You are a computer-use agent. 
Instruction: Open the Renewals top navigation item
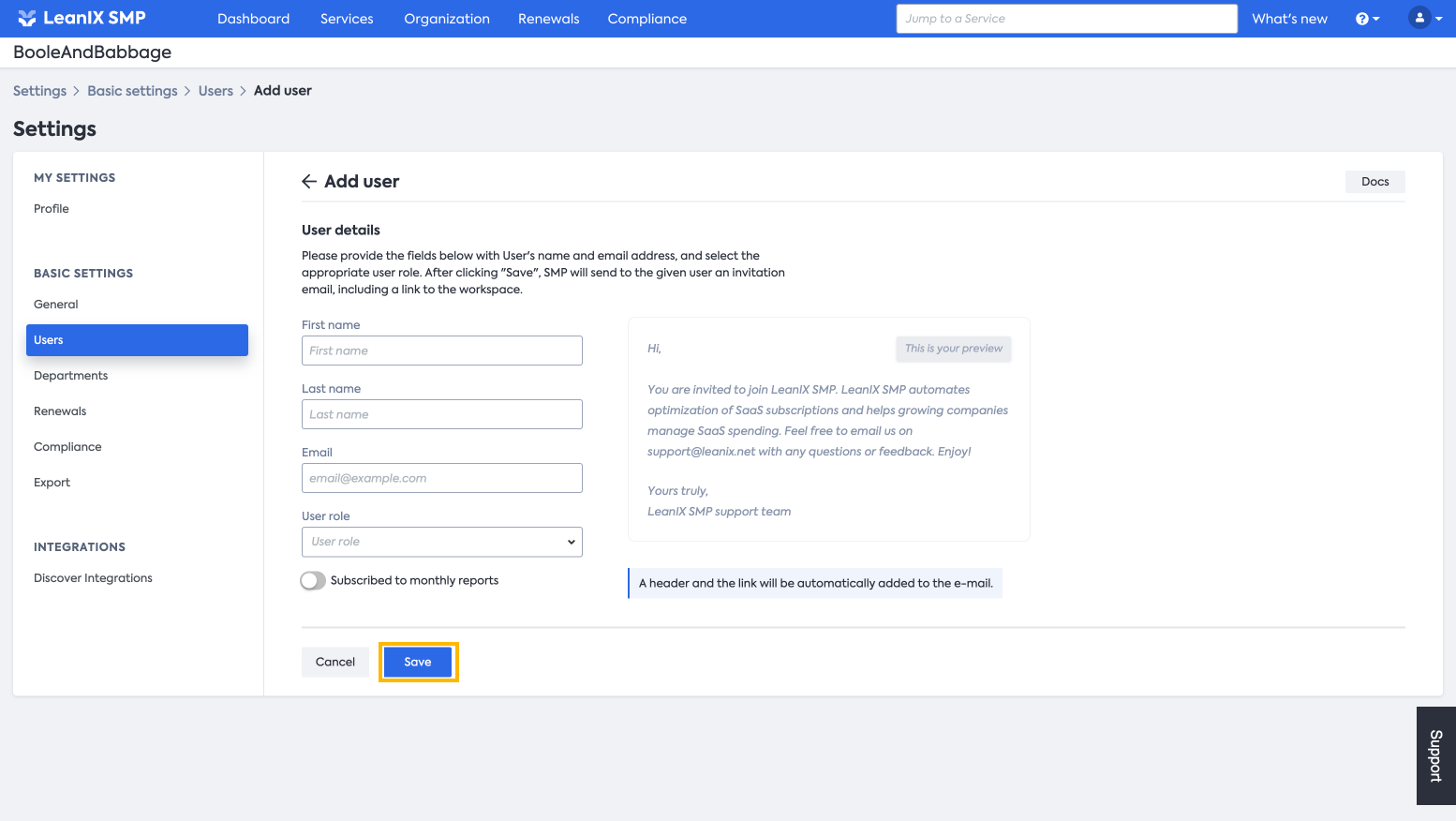(x=549, y=19)
